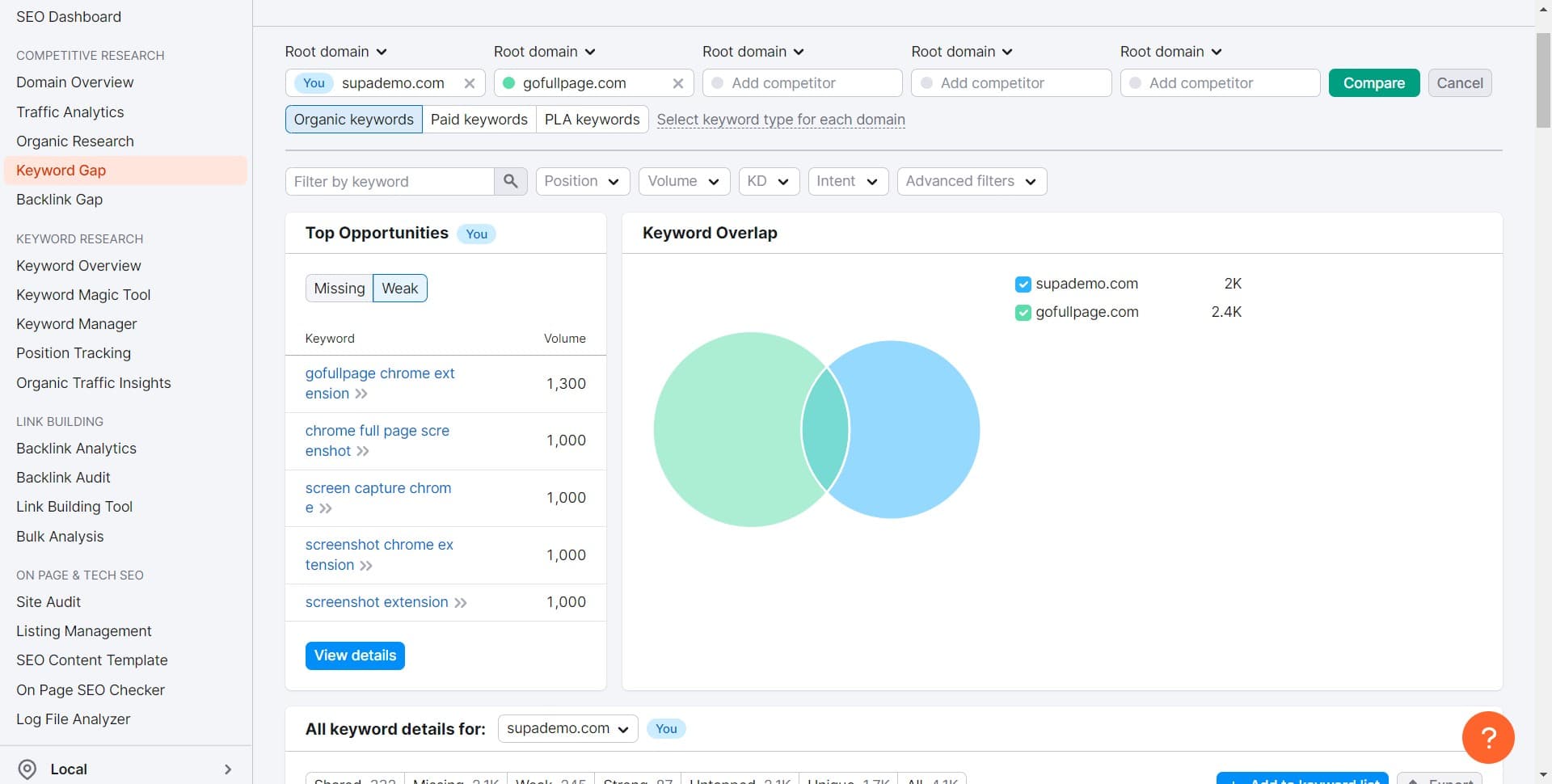Open the supademo.com domain selector dropdown
The height and width of the screenshot is (784, 1552).
click(x=567, y=728)
